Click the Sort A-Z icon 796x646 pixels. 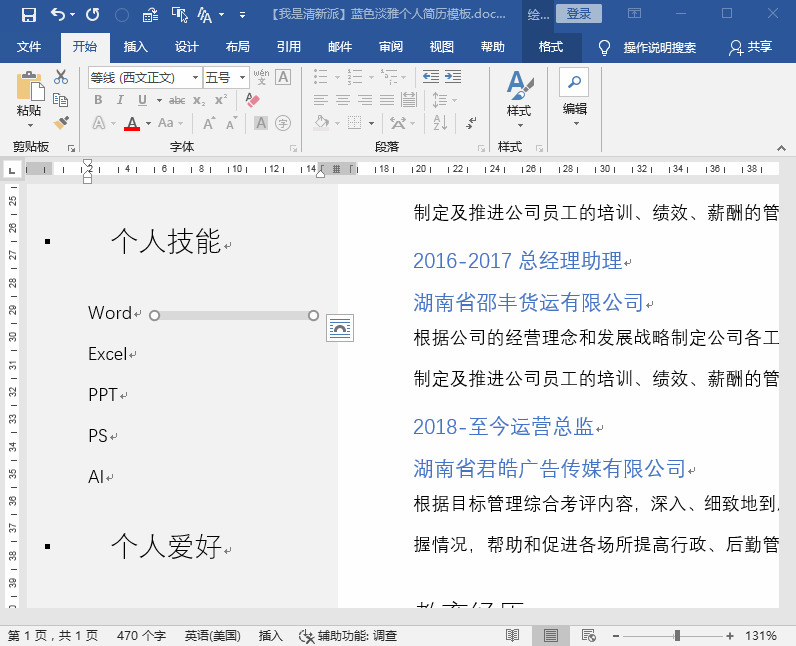click(x=440, y=123)
